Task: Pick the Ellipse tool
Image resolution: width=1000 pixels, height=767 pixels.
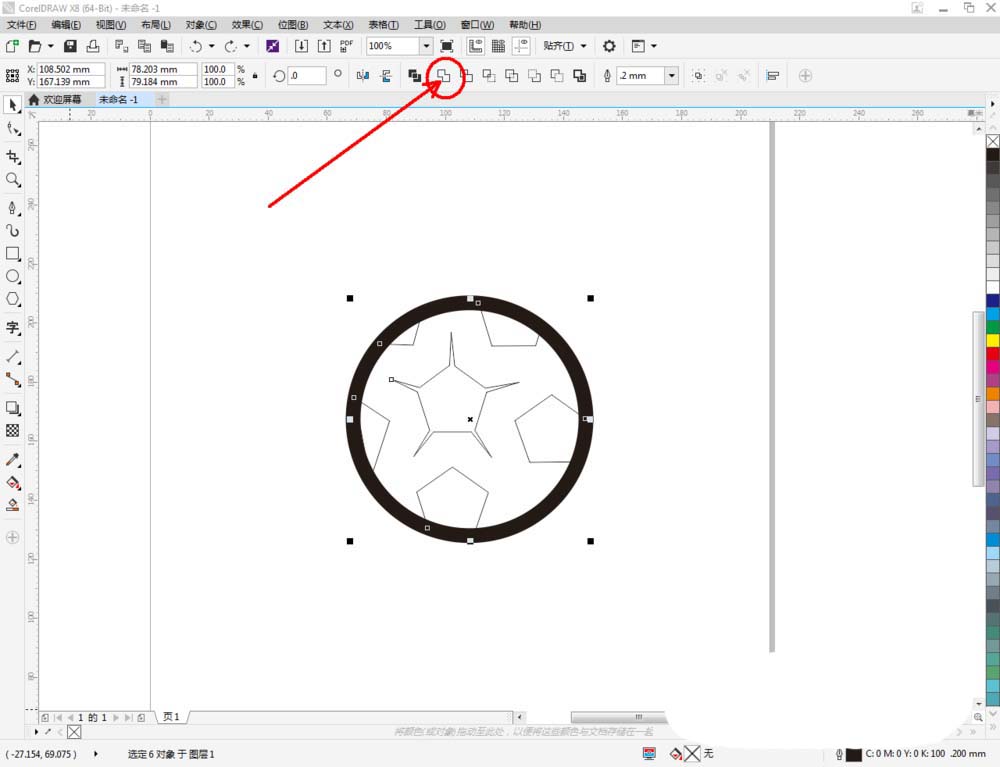Action: click(12, 276)
